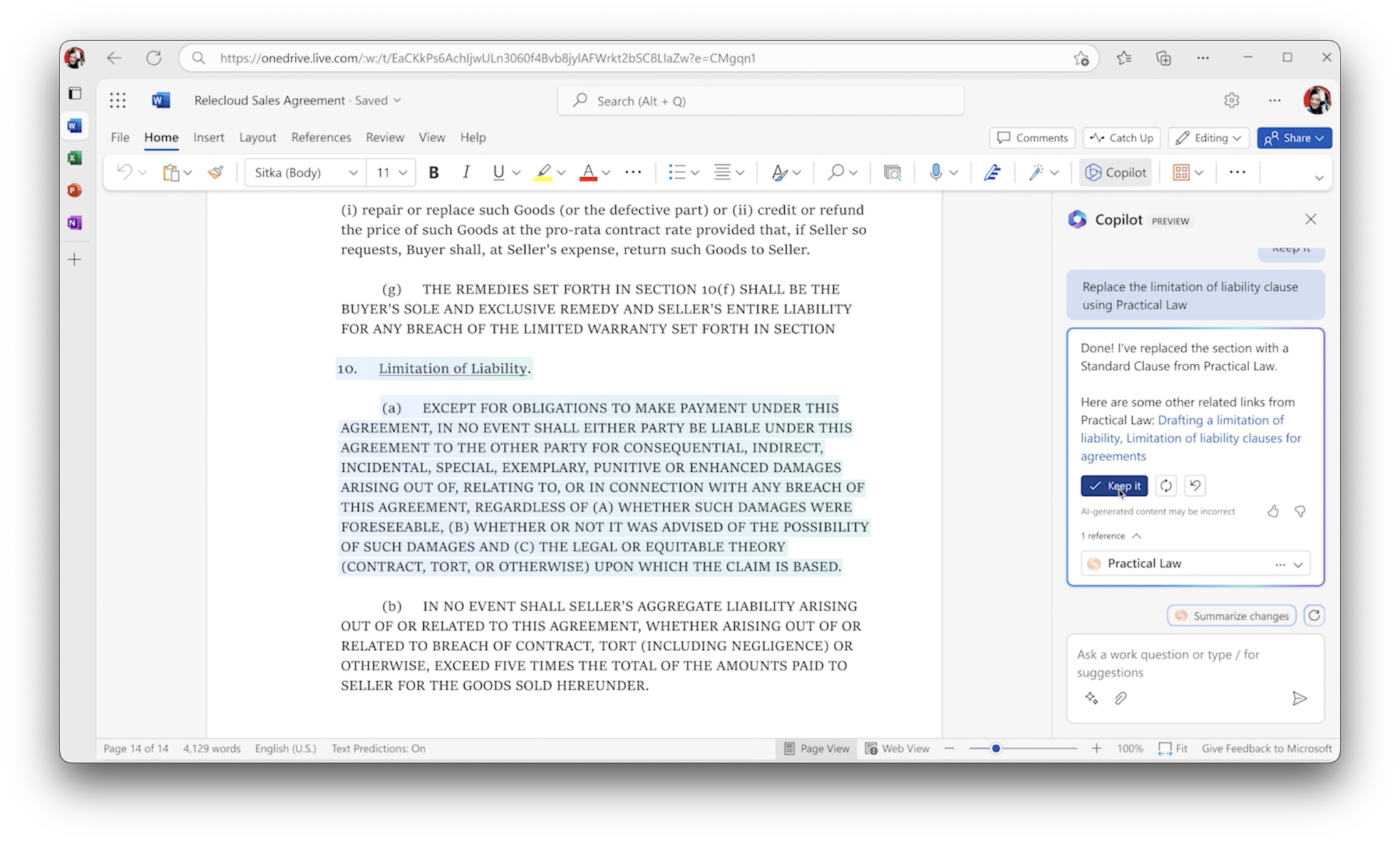Open the Editor pen tool
Viewport: 1400px width, 842px height.
(993, 172)
